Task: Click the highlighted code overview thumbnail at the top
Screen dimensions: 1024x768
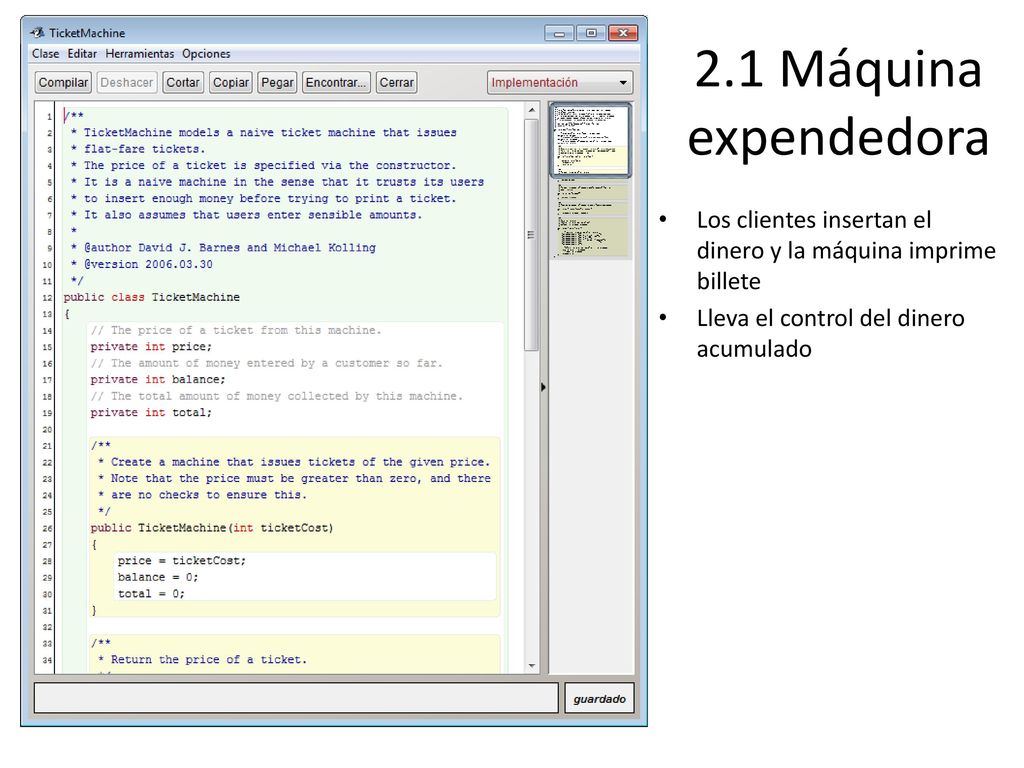Action: tap(590, 140)
